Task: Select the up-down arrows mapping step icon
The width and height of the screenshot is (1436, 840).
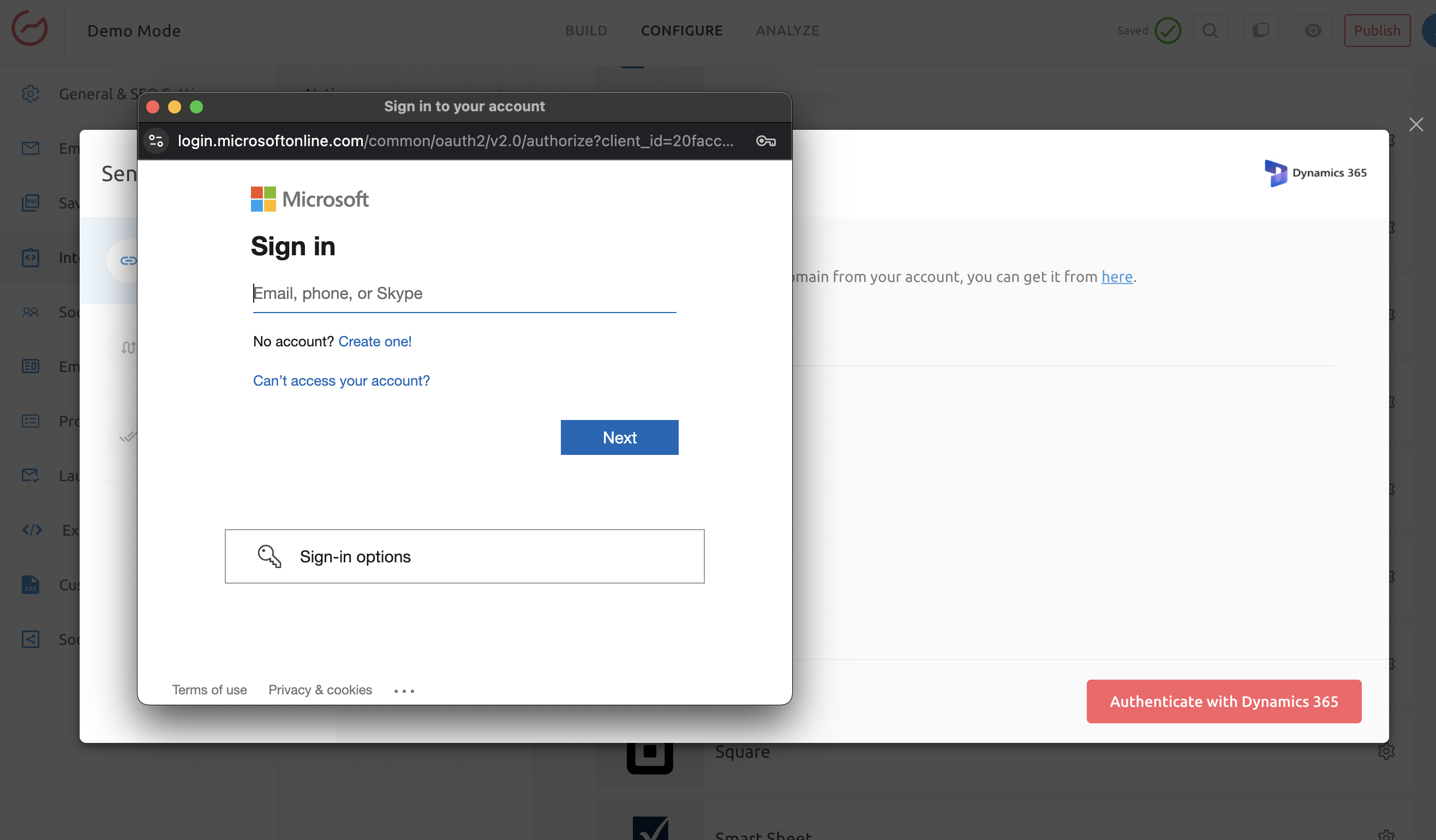Action: [x=128, y=347]
